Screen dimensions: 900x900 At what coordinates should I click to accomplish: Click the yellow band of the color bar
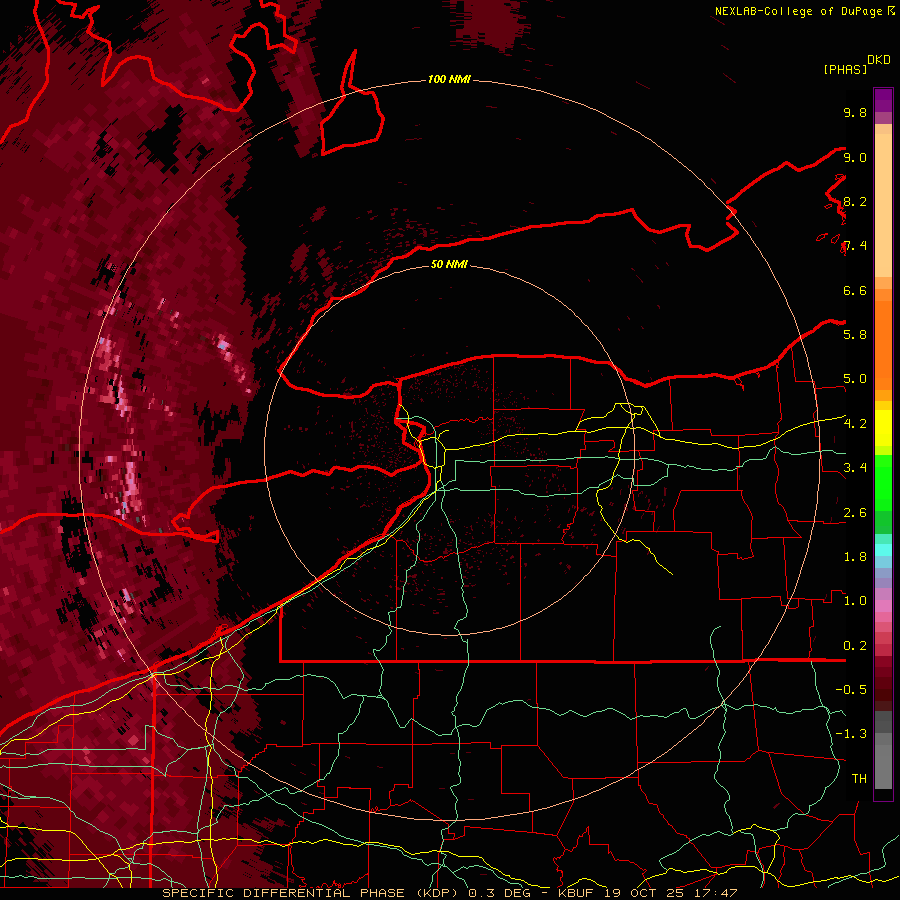(883, 428)
